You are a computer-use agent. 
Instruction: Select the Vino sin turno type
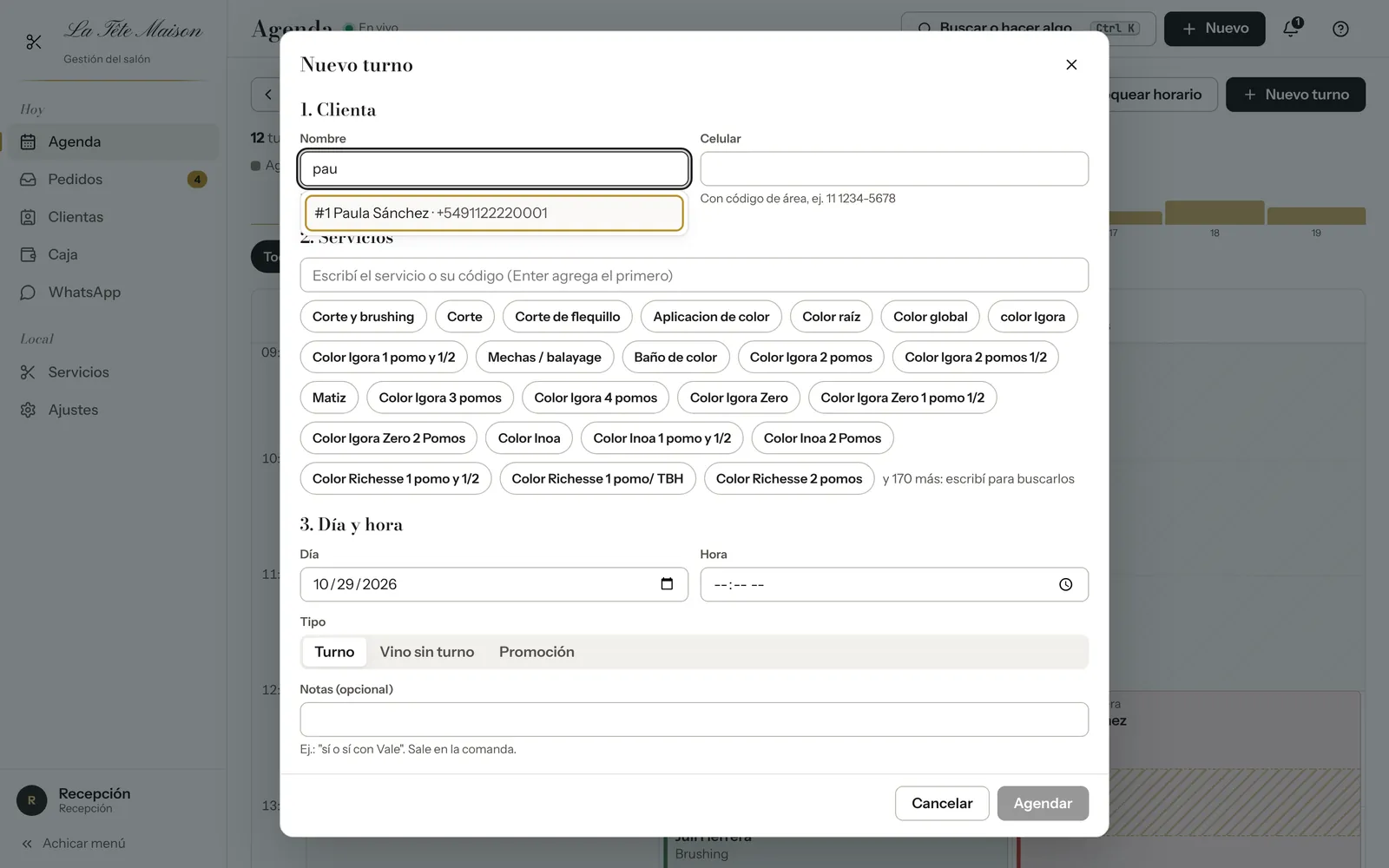[427, 652]
